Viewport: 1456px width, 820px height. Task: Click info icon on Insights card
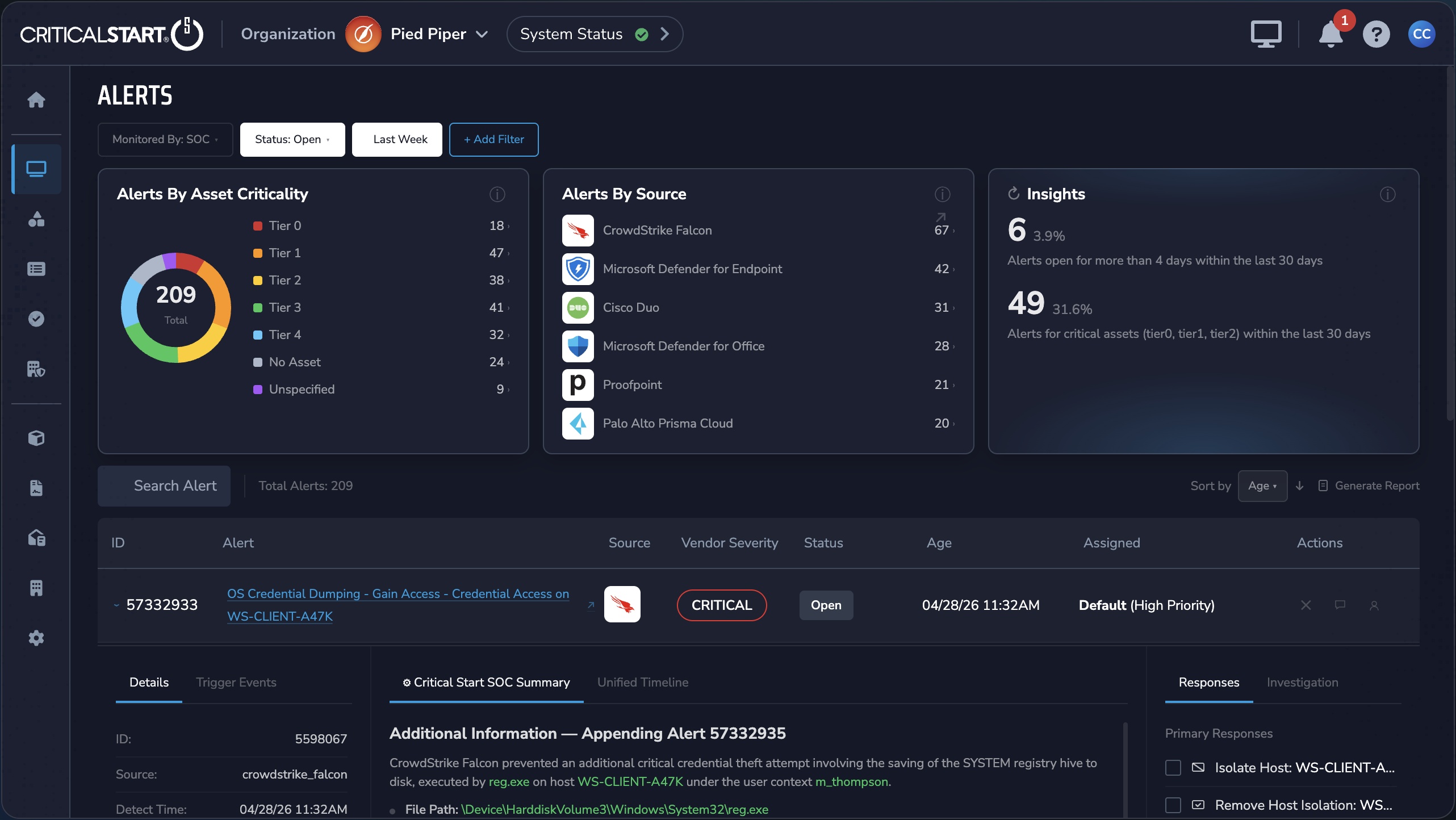pos(1387,194)
